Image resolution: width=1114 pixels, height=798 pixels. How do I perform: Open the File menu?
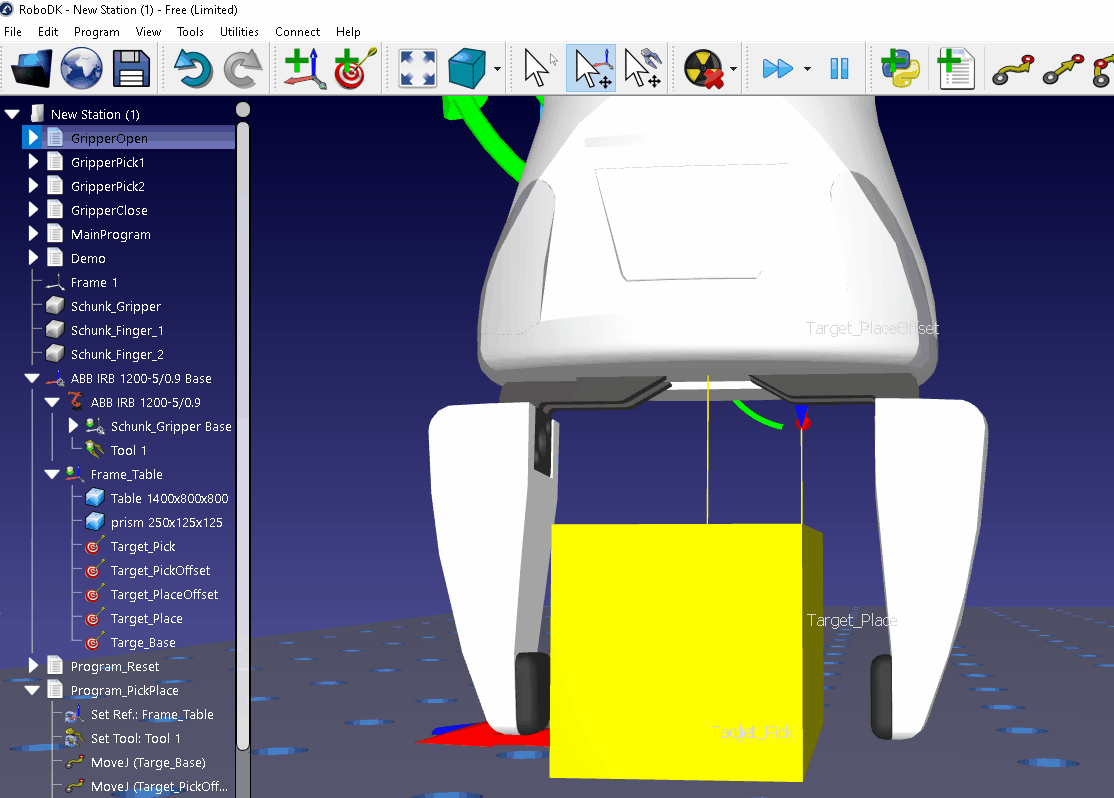[13, 32]
